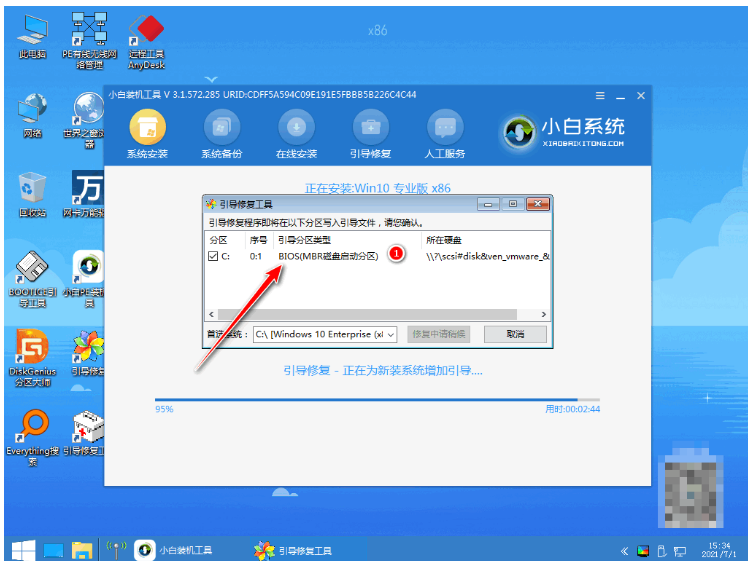Switch to 小白装机工具 taskbar item
Screen dimensions: 748x561
176,550
